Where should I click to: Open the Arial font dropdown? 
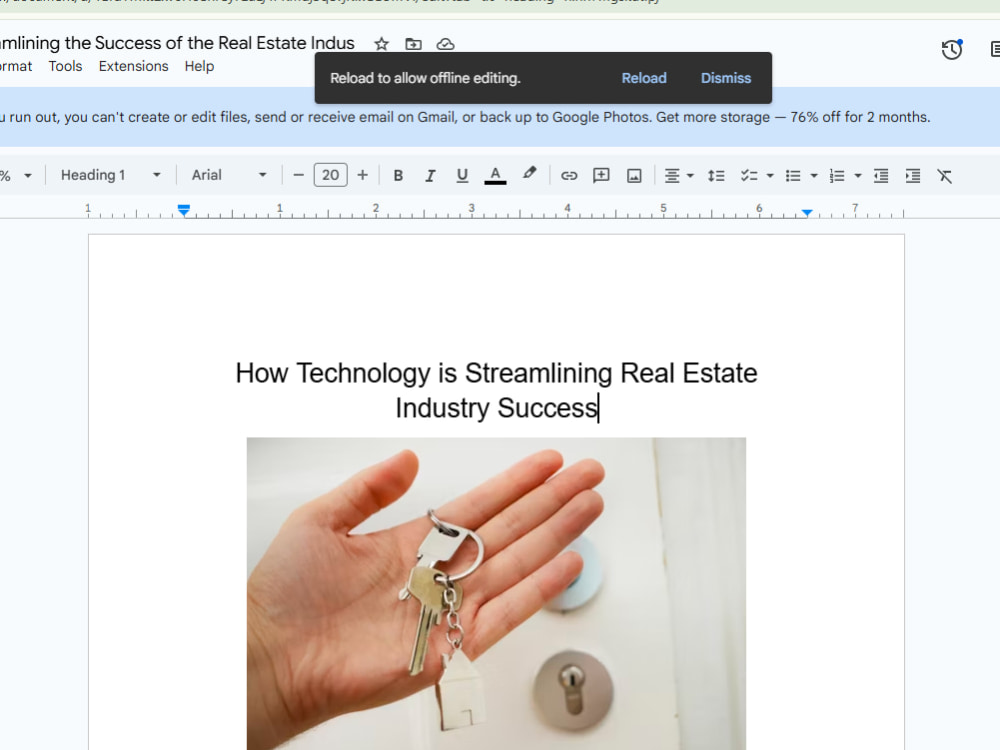[228, 175]
